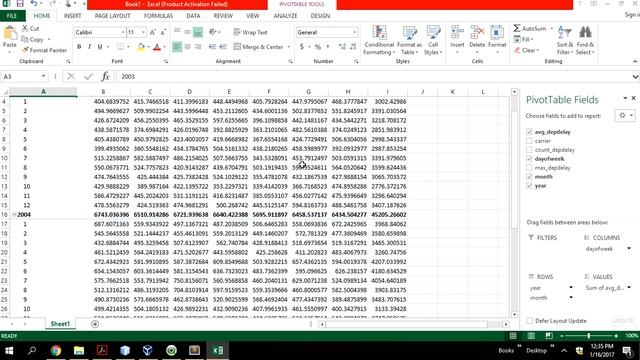Click Wrap Text in ribbon
The height and width of the screenshot is (360, 640).
(x=250, y=32)
